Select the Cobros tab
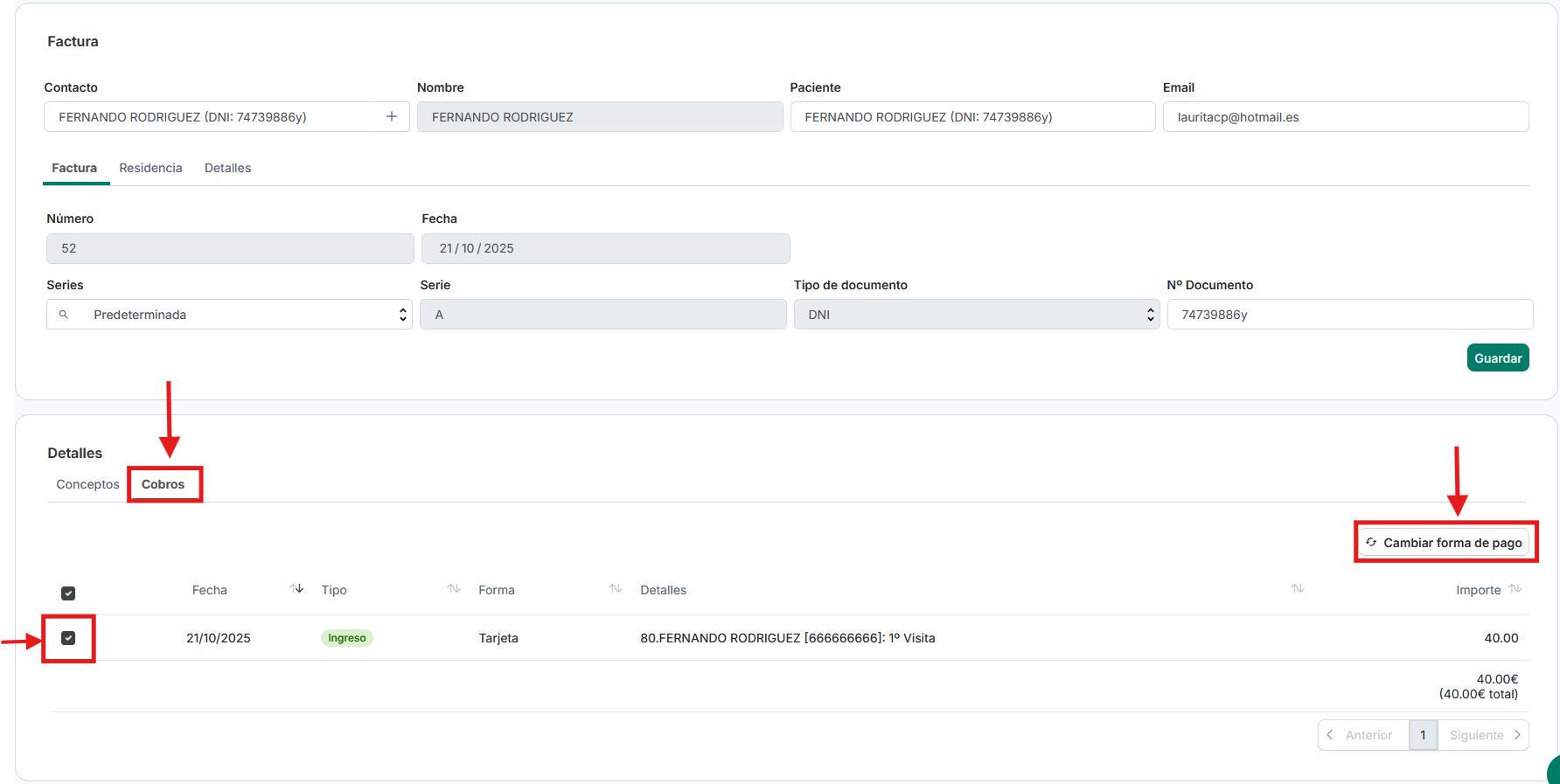 164,484
